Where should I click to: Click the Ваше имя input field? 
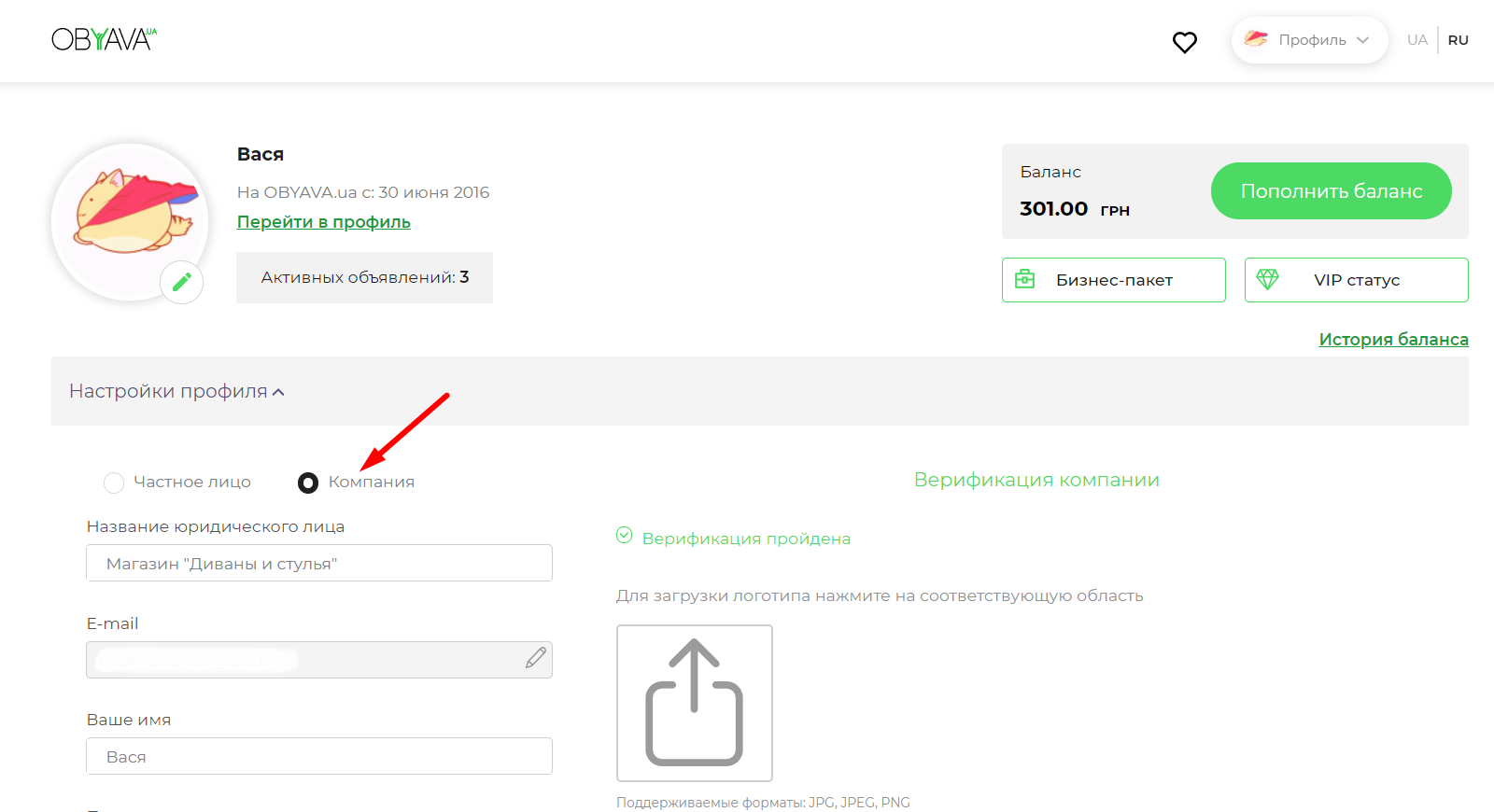(319, 757)
